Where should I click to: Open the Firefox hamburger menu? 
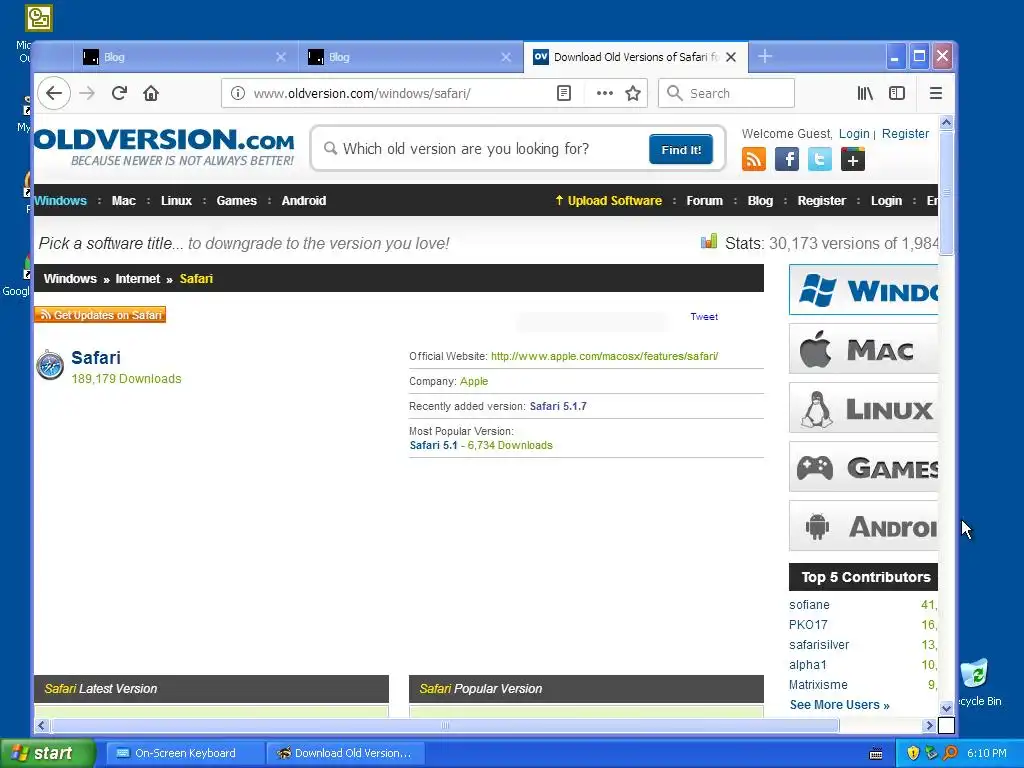936,93
